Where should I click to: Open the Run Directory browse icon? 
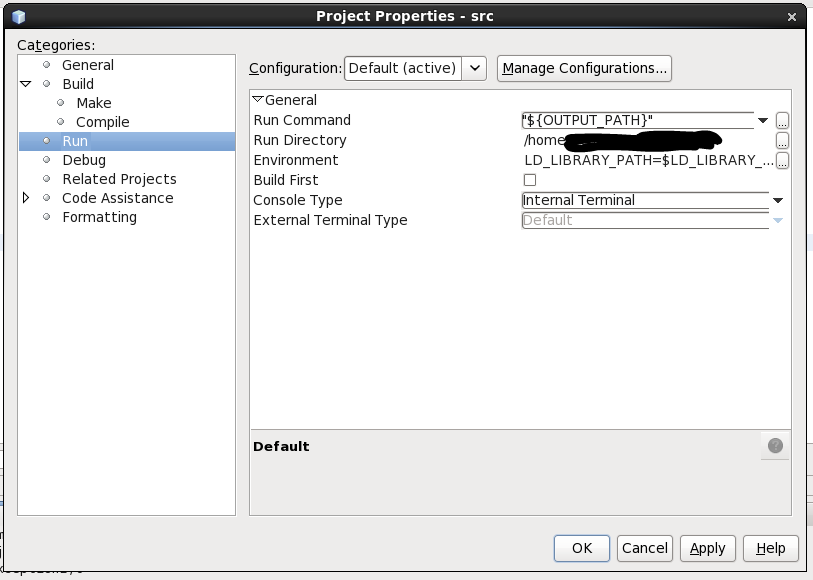click(782, 140)
